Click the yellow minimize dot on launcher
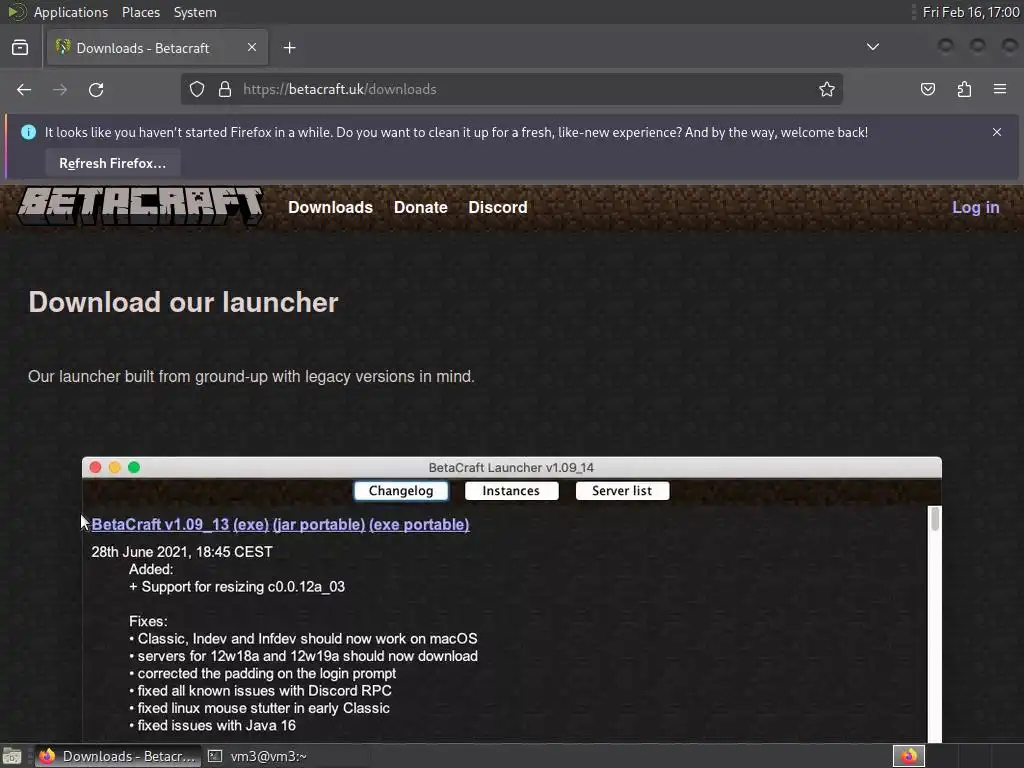The height and width of the screenshot is (768, 1024). click(115, 467)
